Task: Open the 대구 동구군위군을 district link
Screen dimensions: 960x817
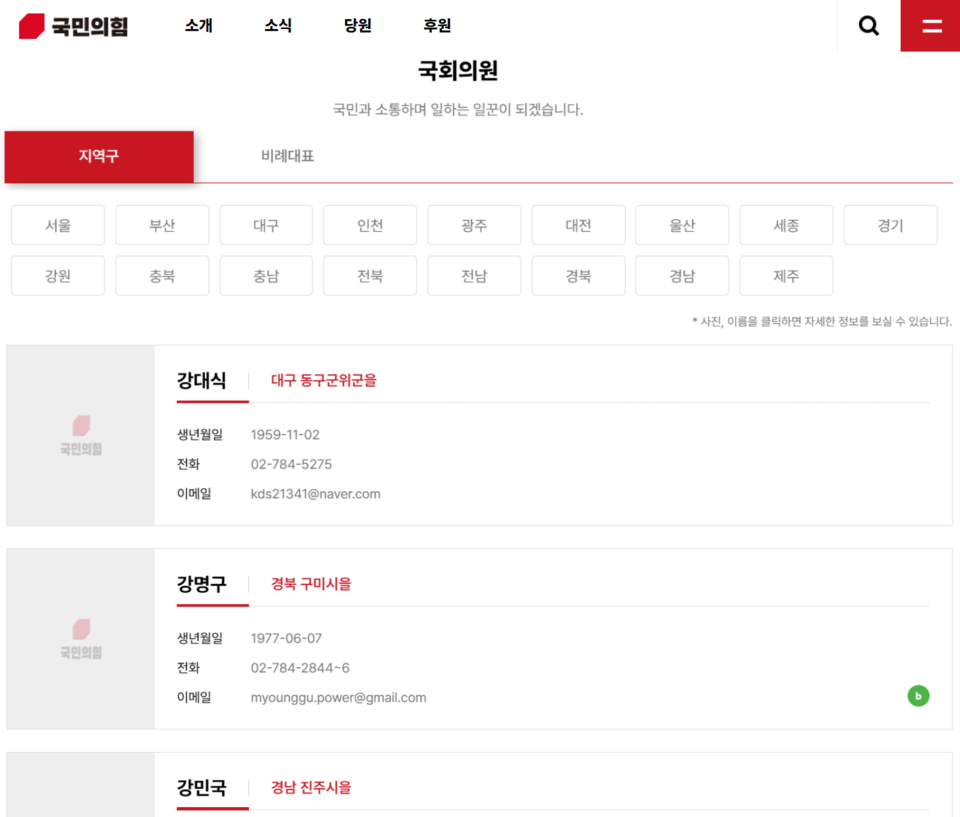Action: pos(324,381)
